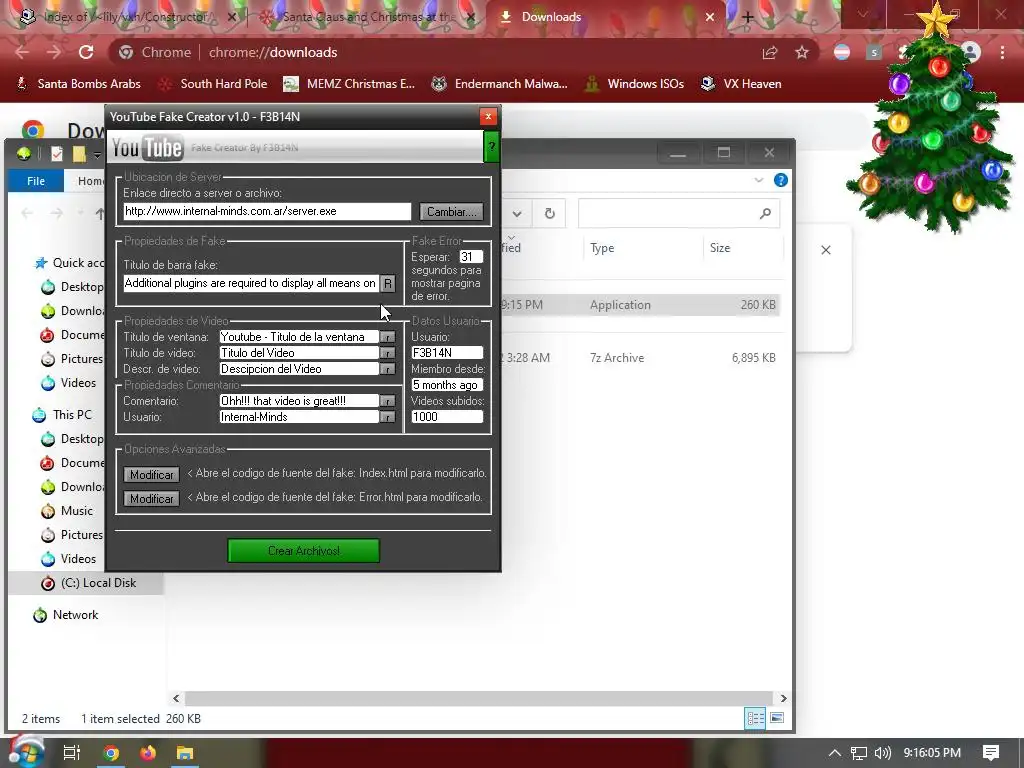
Task: Click the Miembro desde field
Action: click(447, 385)
